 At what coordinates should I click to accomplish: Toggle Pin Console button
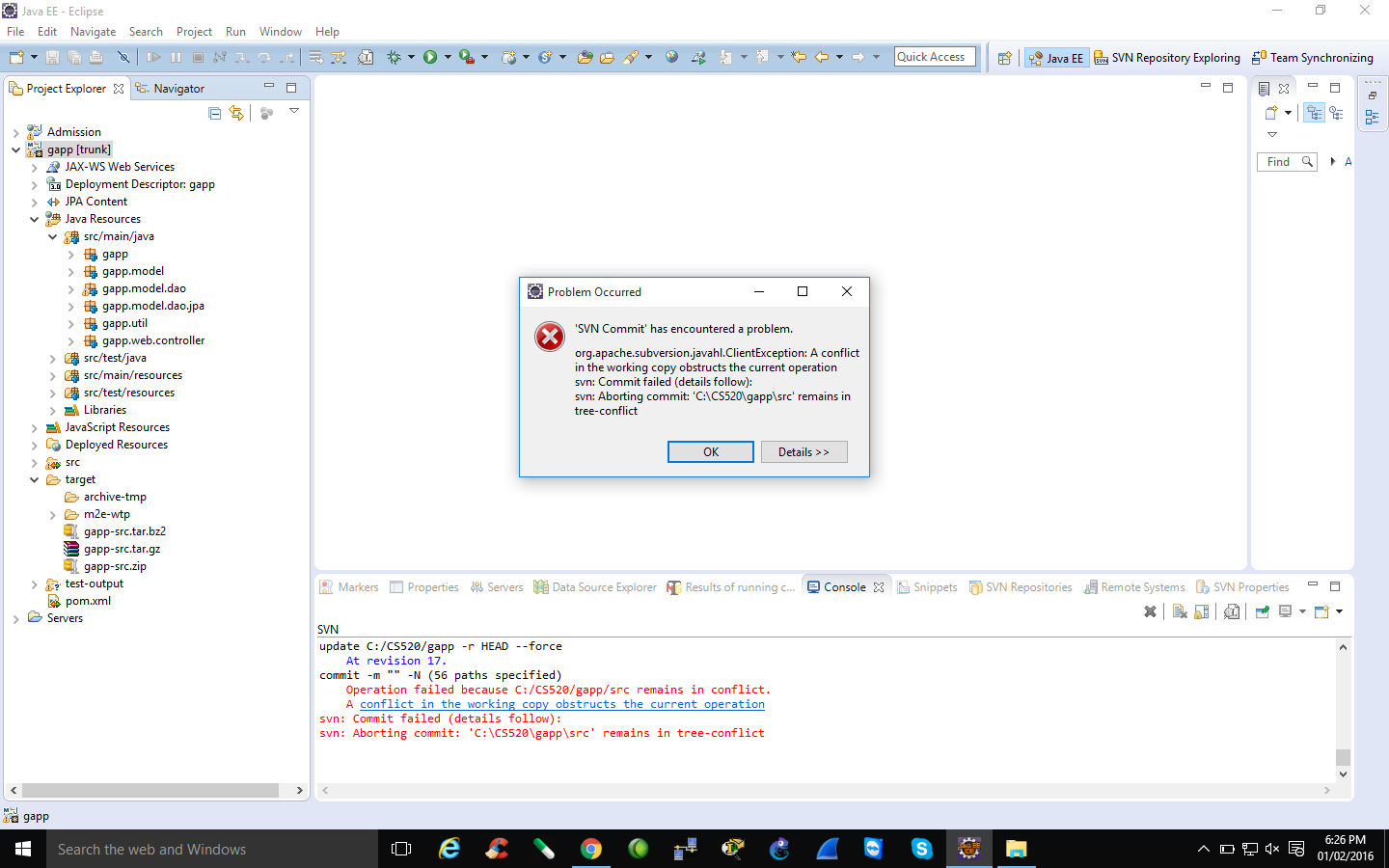tap(1262, 611)
